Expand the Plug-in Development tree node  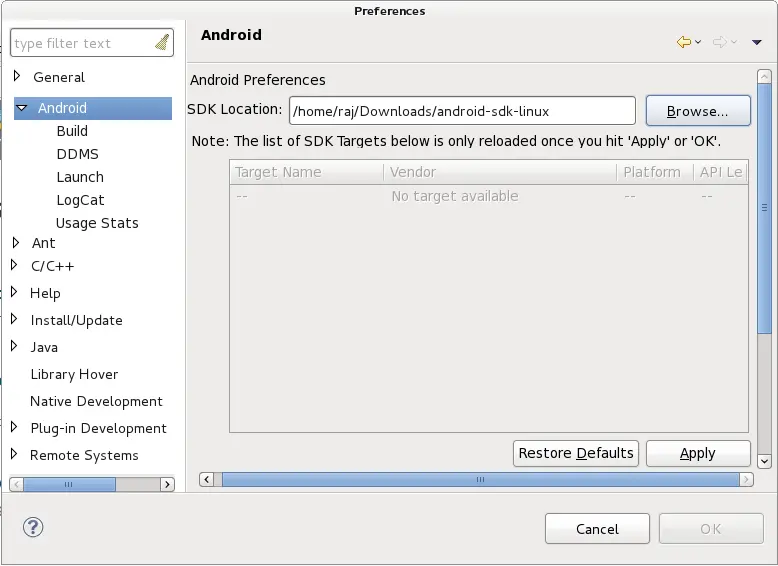(14, 427)
